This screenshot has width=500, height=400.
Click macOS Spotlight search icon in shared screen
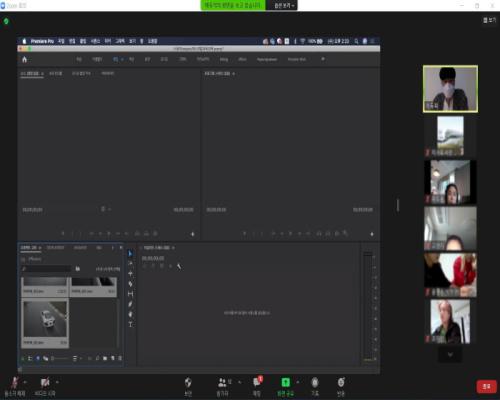(x=356, y=41)
